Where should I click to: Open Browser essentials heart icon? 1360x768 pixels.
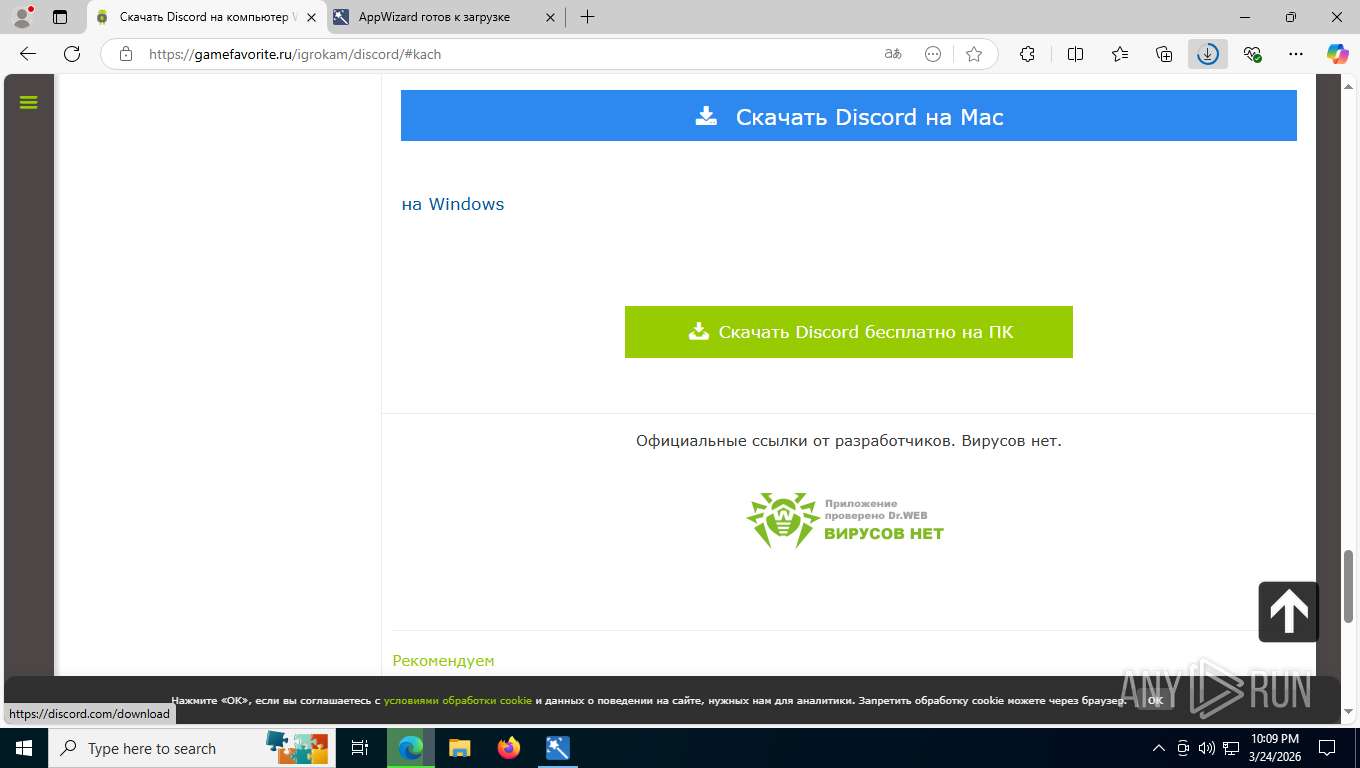pos(1252,54)
